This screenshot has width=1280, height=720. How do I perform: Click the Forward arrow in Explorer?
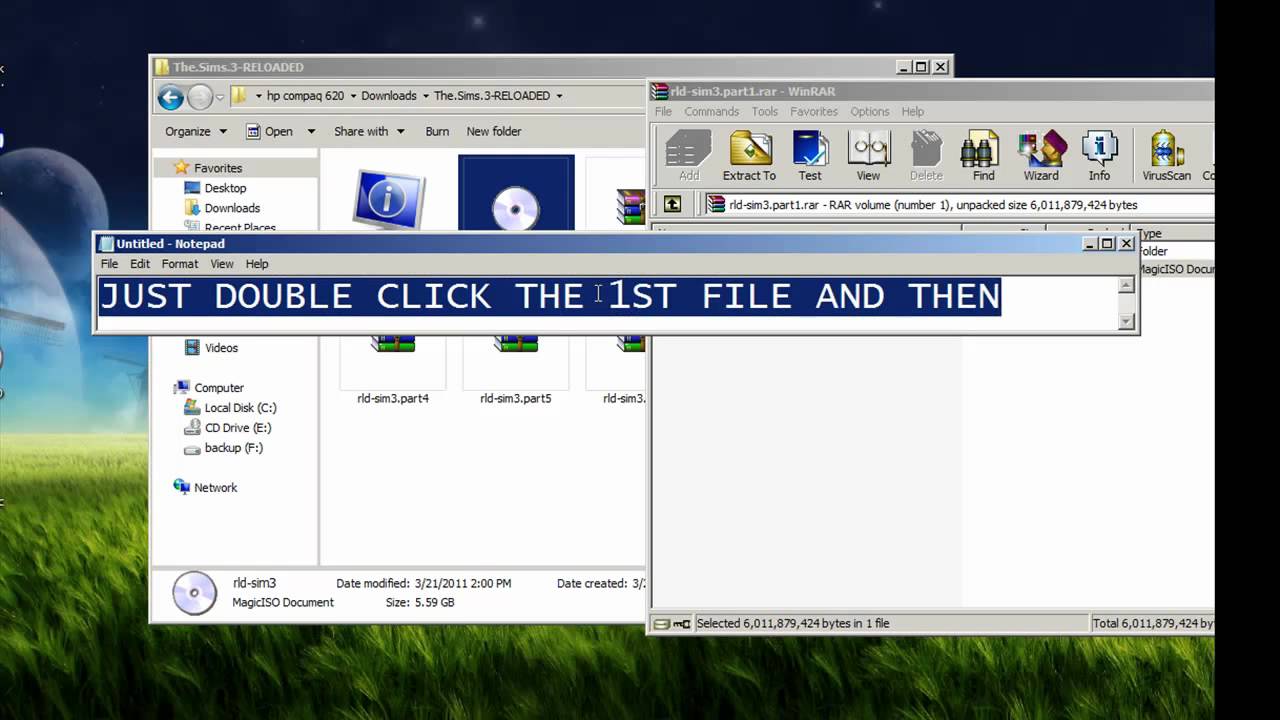pos(200,97)
